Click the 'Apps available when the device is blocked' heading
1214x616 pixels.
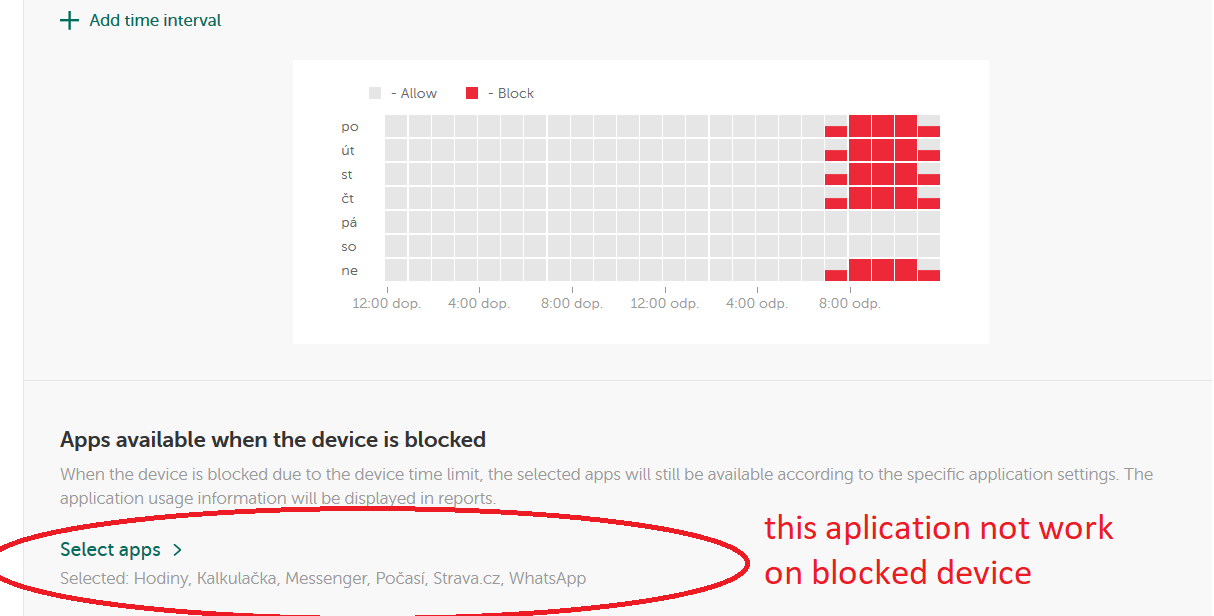coord(273,439)
